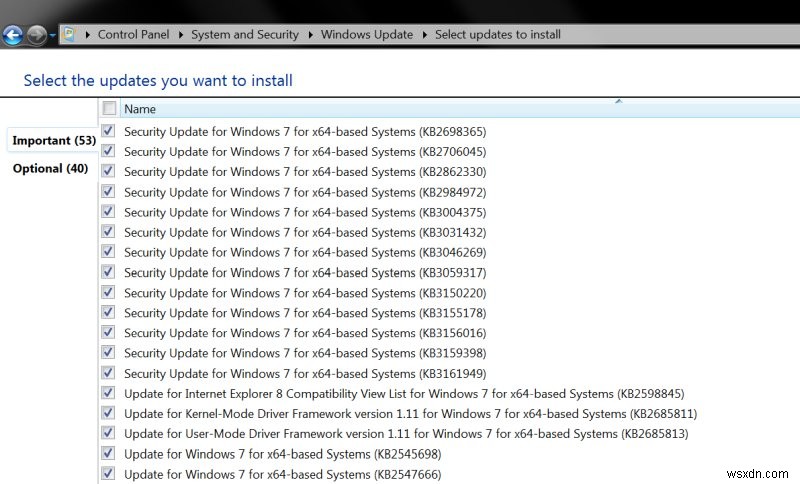Select Security Update row (KB2706045)
The height and width of the screenshot is (484, 800).
(305, 151)
